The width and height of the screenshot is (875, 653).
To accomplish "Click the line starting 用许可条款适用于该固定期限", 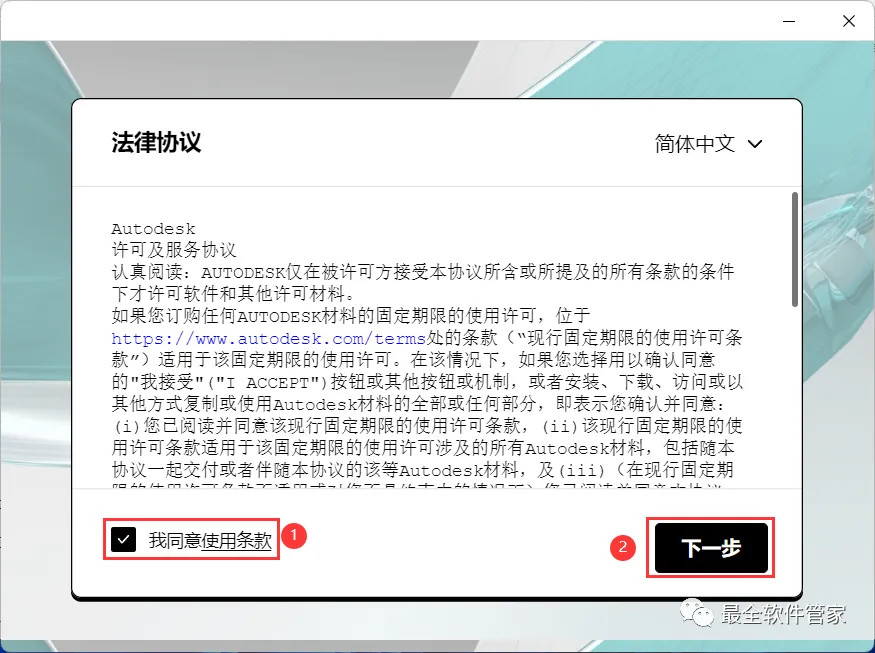I will [423, 448].
